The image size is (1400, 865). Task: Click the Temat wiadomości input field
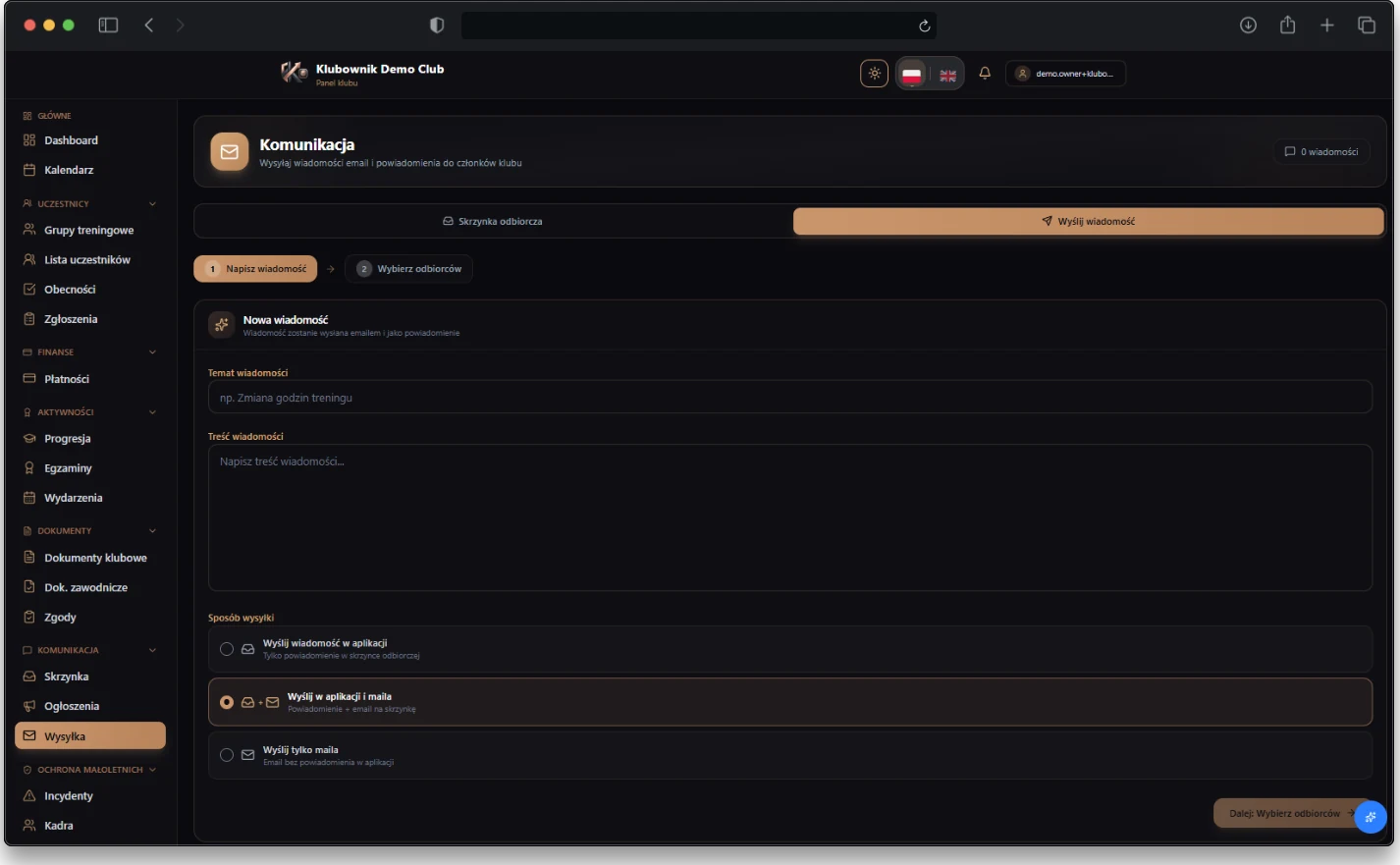[x=789, y=398]
